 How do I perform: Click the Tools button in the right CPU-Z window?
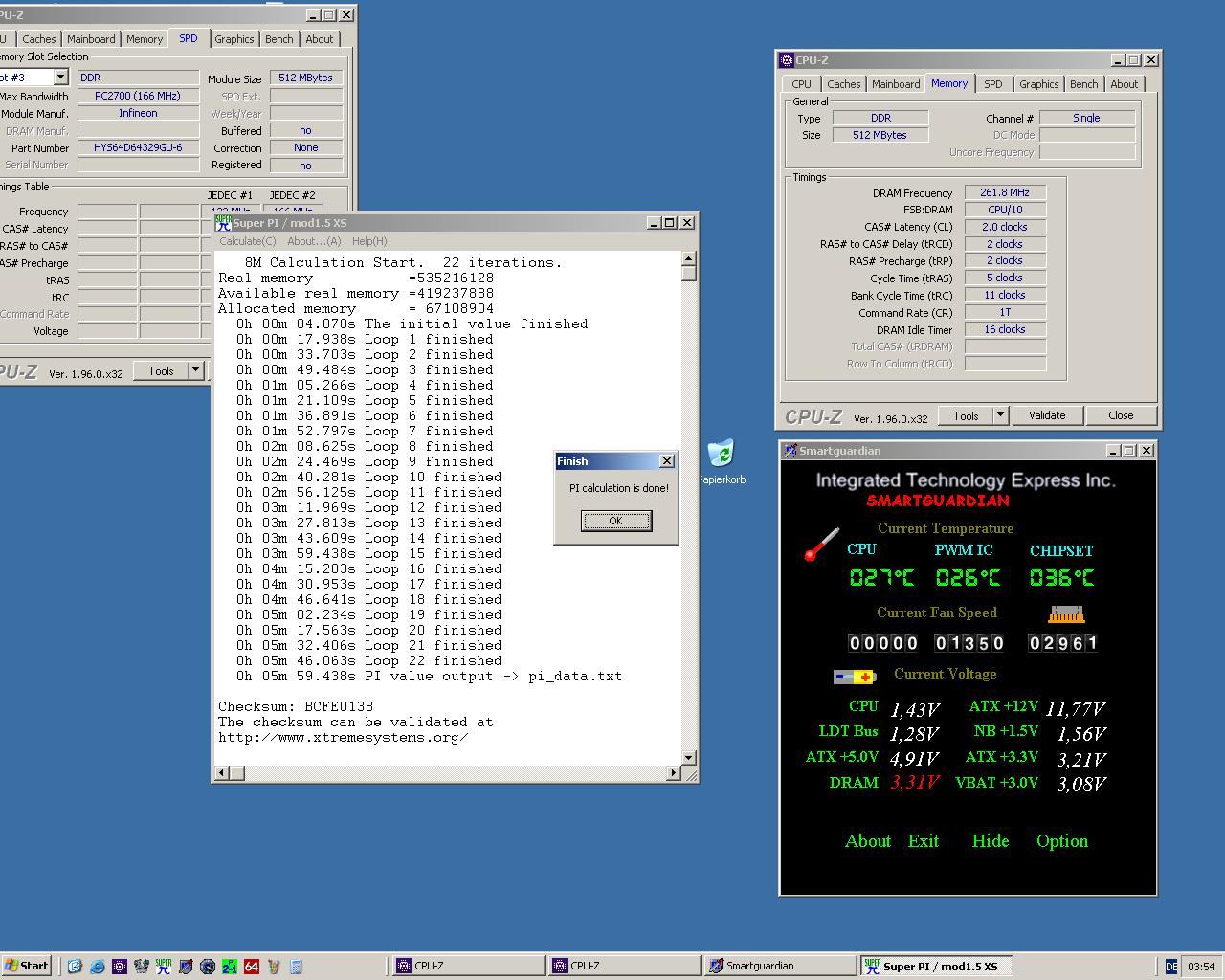click(x=966, y=415)
